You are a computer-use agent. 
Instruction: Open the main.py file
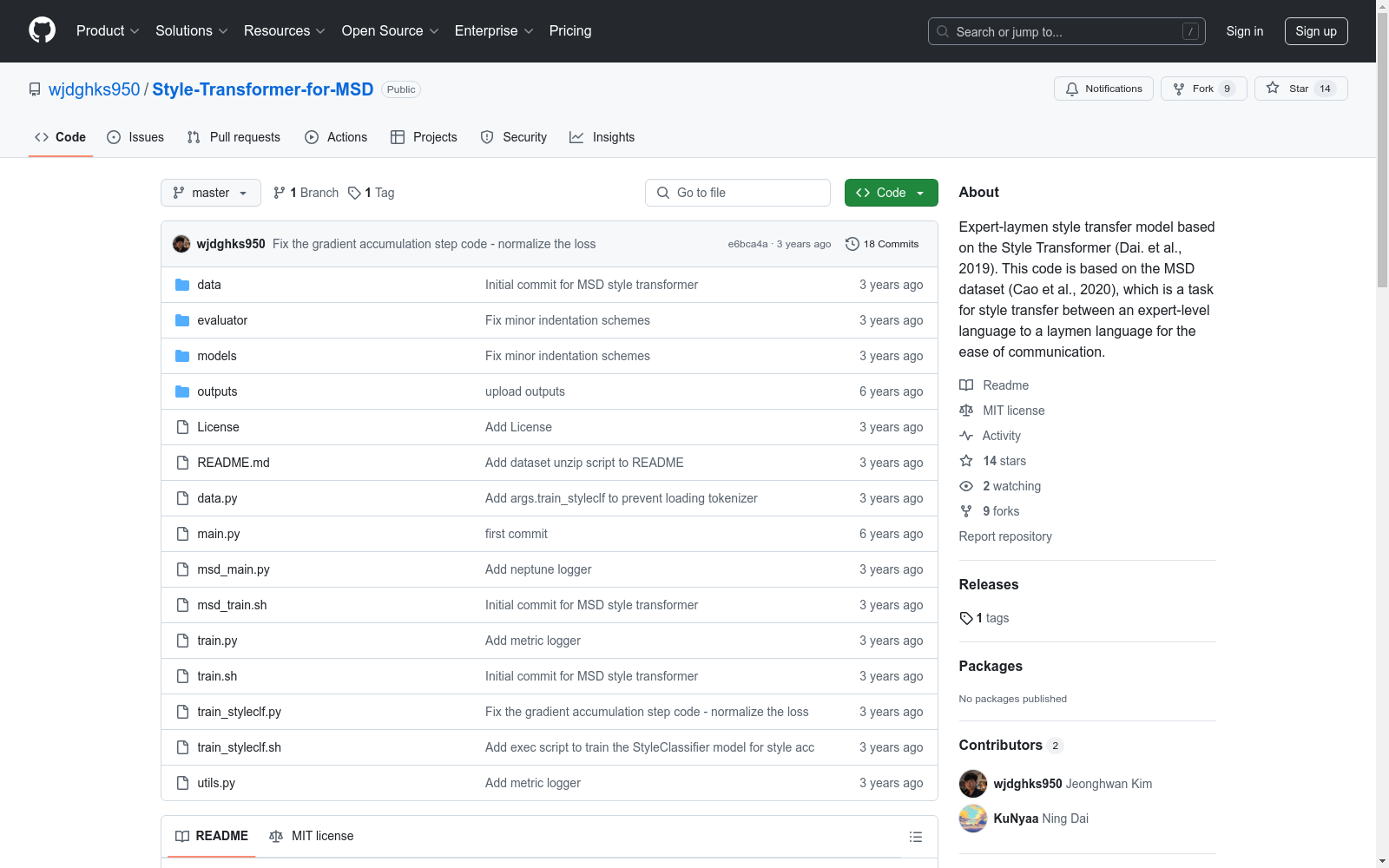pos(219,534)
